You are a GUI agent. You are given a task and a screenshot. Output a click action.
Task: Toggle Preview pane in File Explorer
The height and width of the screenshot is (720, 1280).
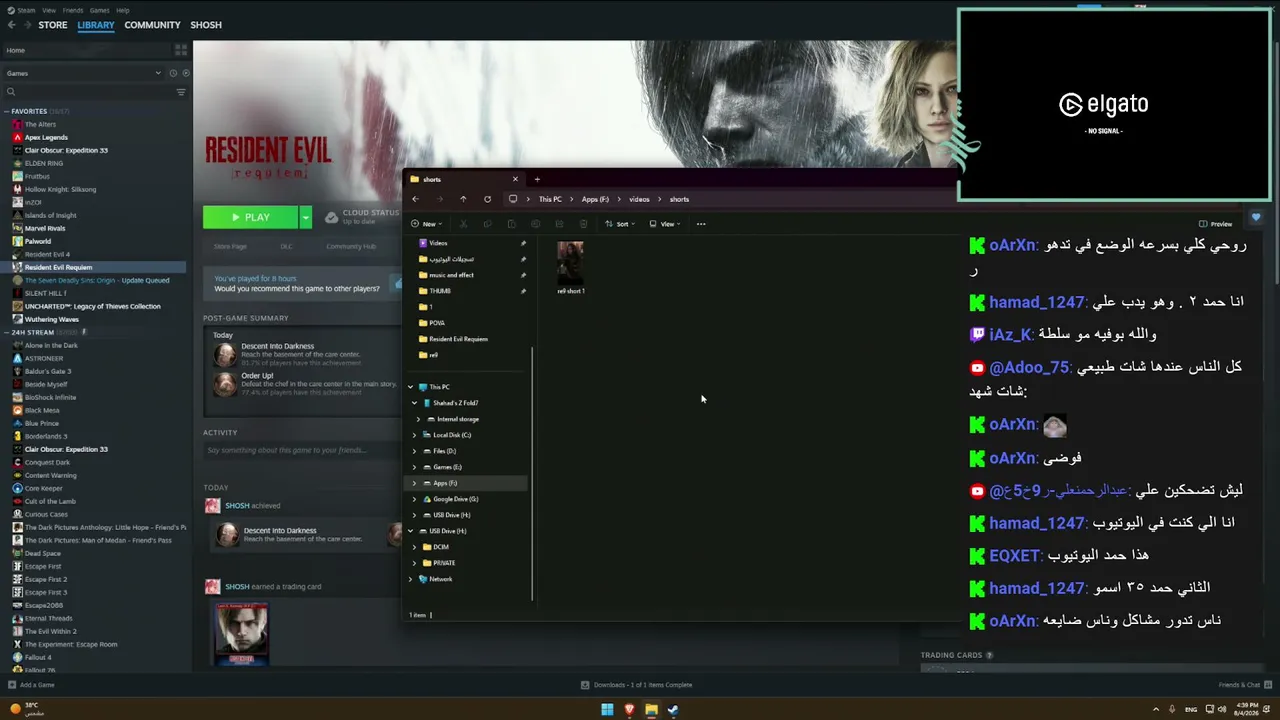tap(1215, 224)
